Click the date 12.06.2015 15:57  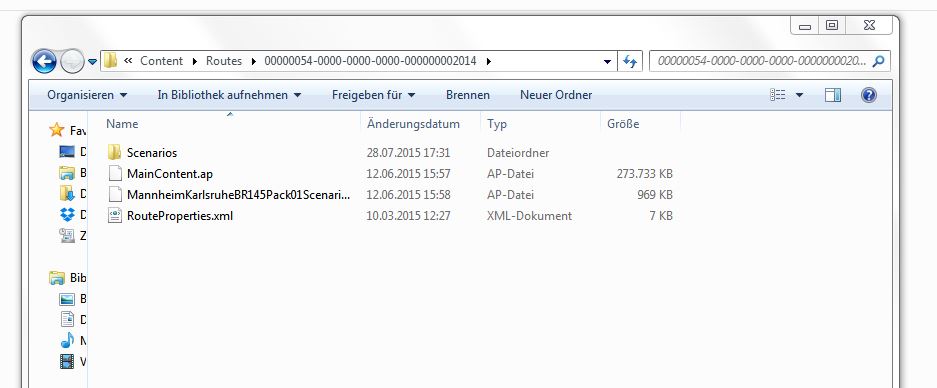coord(408,174)
